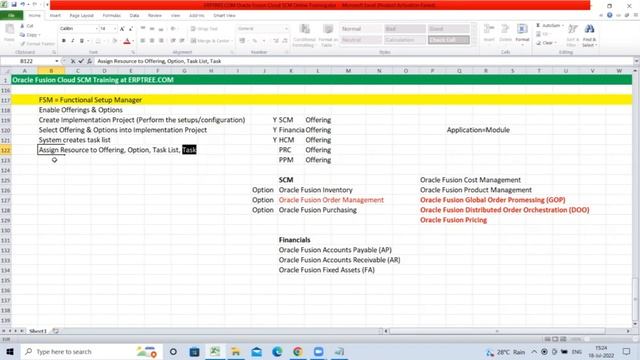640x360 pixels.
Task: Click AutoSum sigma icon
Action: click(538, 25)
